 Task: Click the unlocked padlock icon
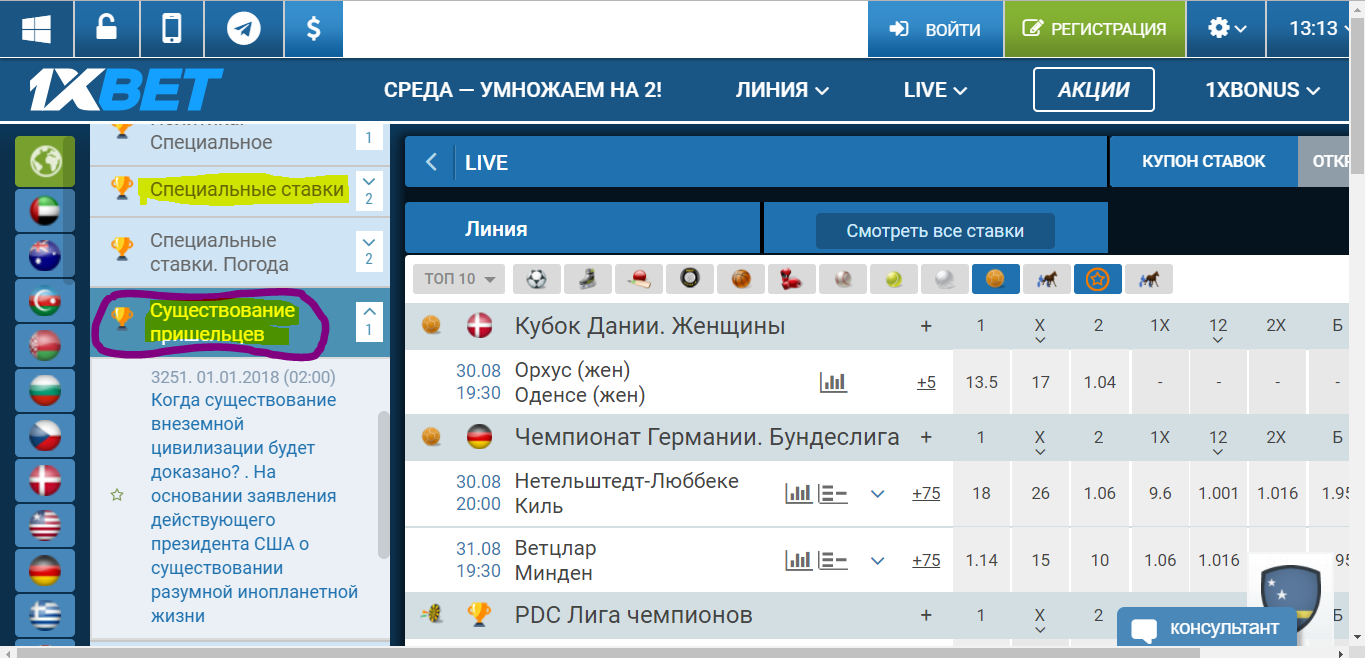(x=105, y=28)
